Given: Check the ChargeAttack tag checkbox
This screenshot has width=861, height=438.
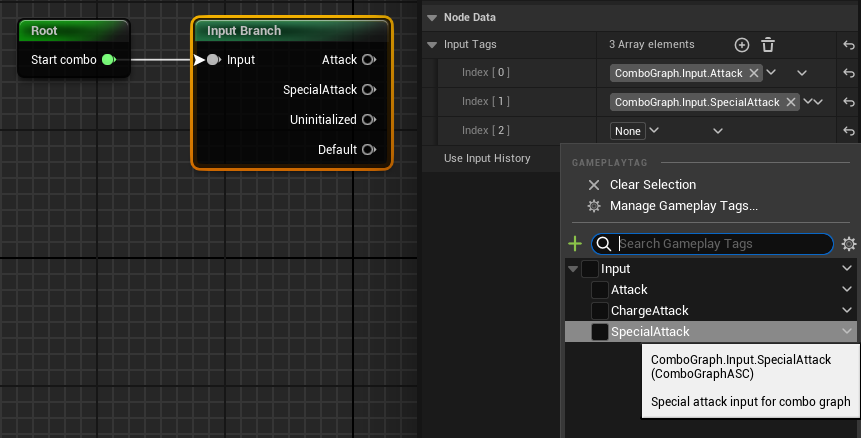Looking at the screenshot, I should 600,311.
